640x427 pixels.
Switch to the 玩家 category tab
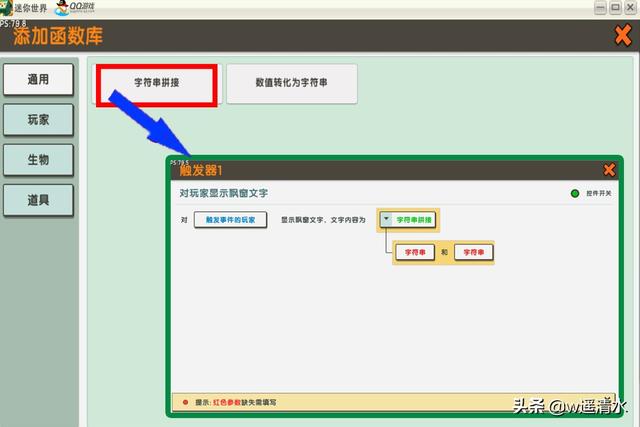pyautogui.click(x=38, y=120)
